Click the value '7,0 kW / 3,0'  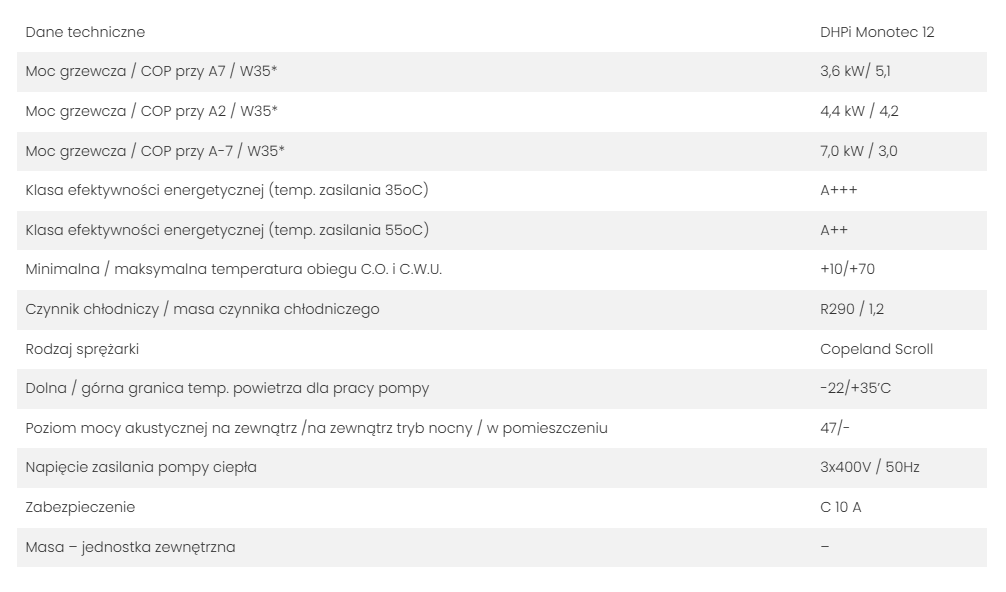coord(852,151)
